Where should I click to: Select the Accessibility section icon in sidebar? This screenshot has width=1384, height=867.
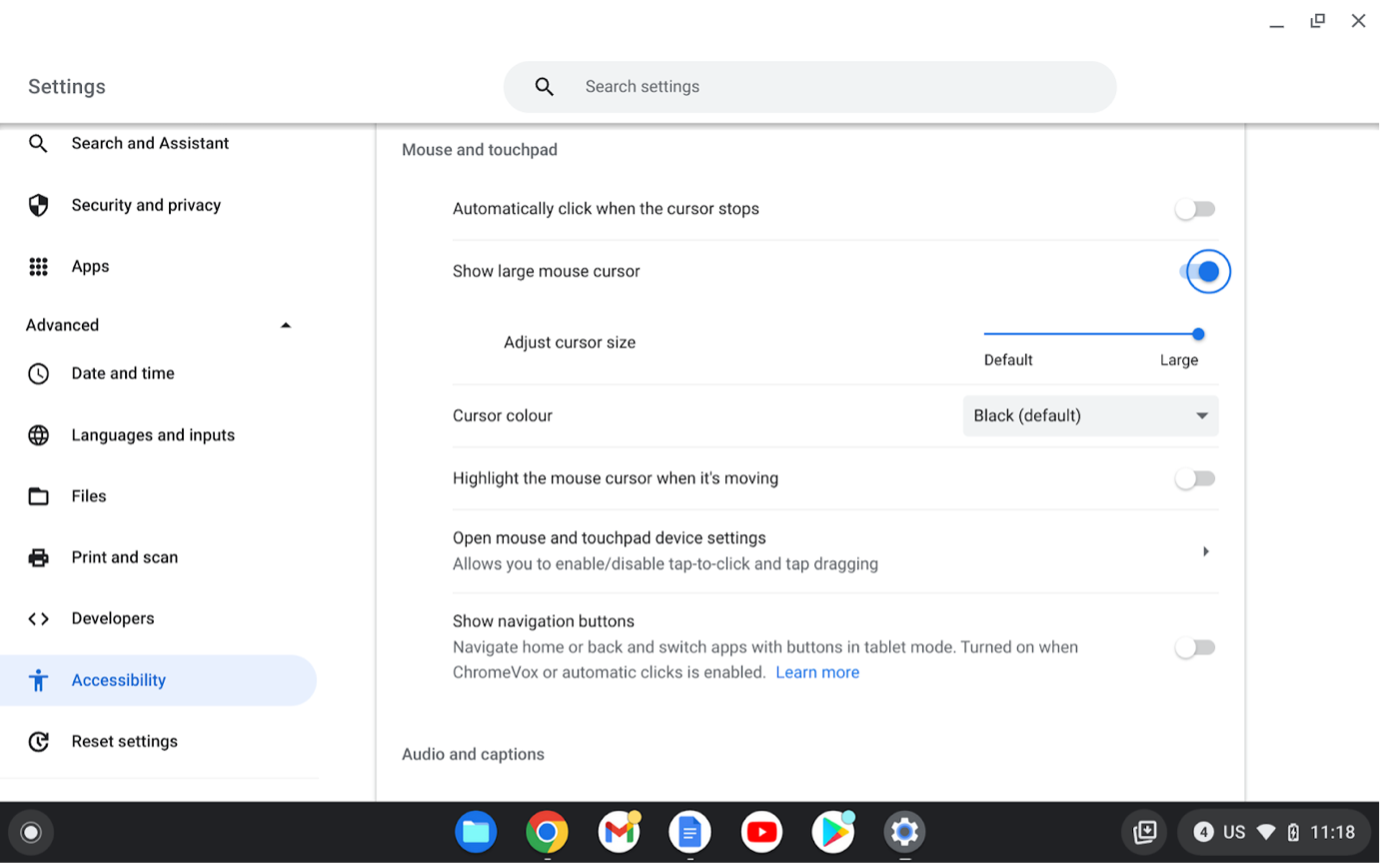[38, 680]
